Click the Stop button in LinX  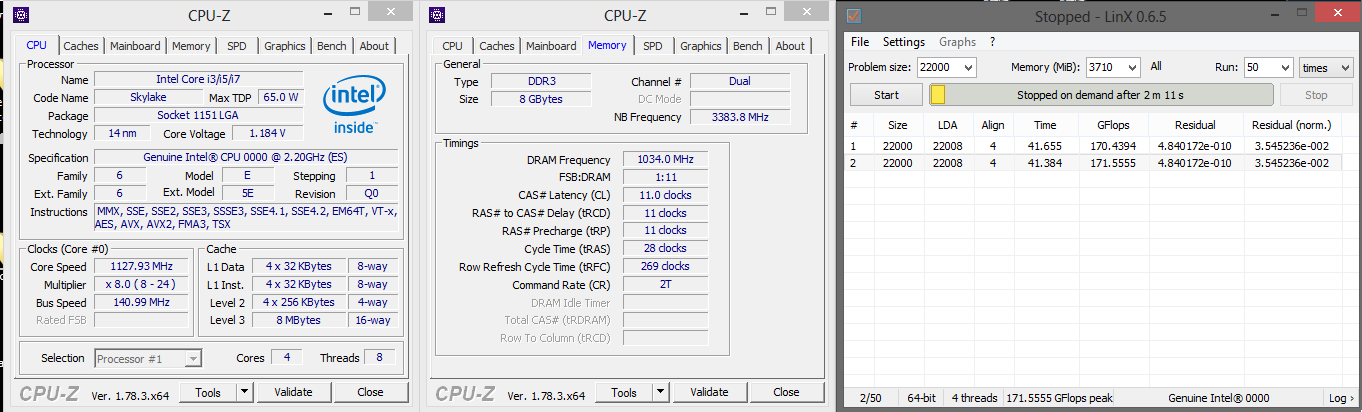1316,95
